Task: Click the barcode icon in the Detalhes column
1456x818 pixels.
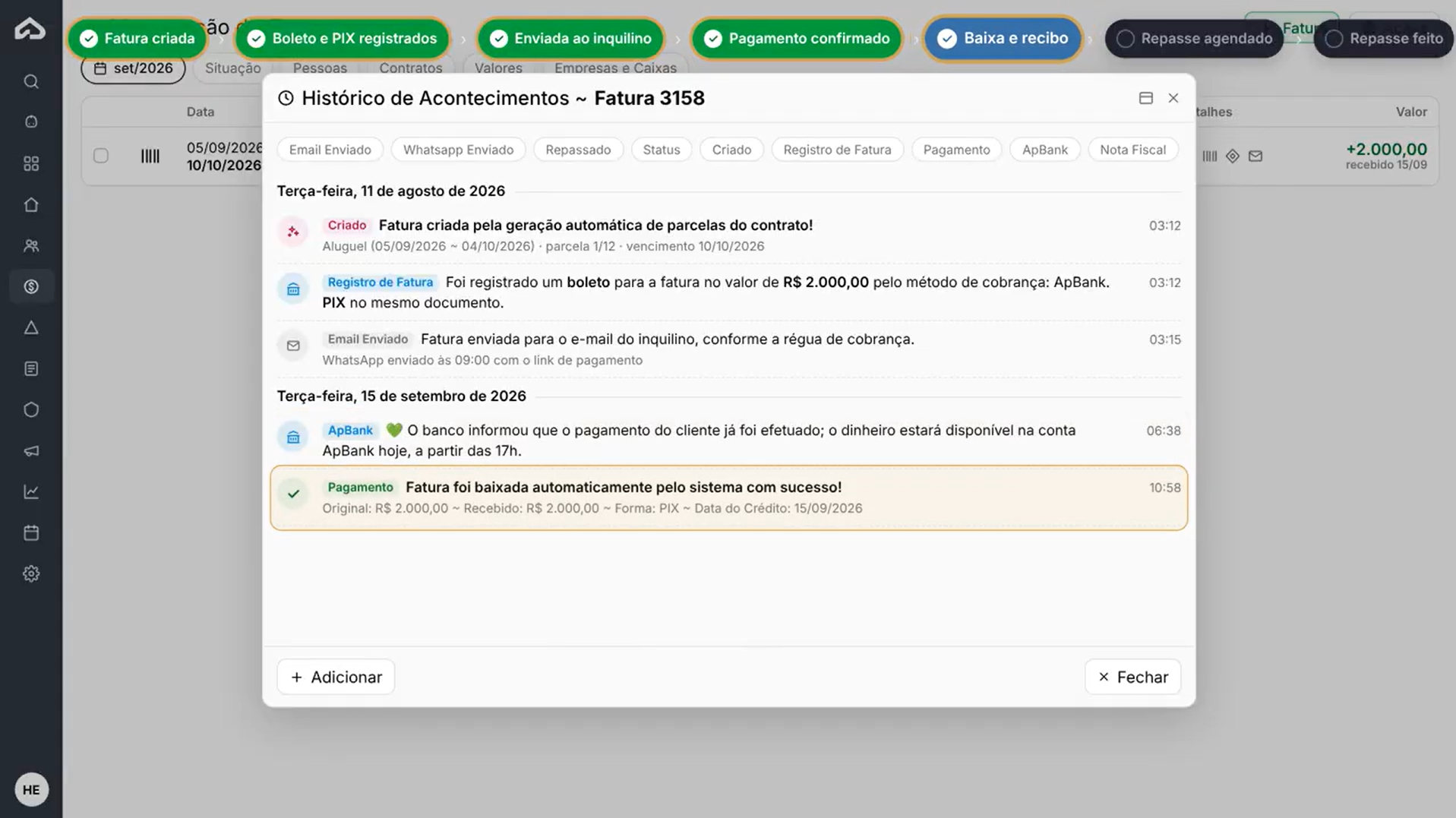Action: [1210, 156]
